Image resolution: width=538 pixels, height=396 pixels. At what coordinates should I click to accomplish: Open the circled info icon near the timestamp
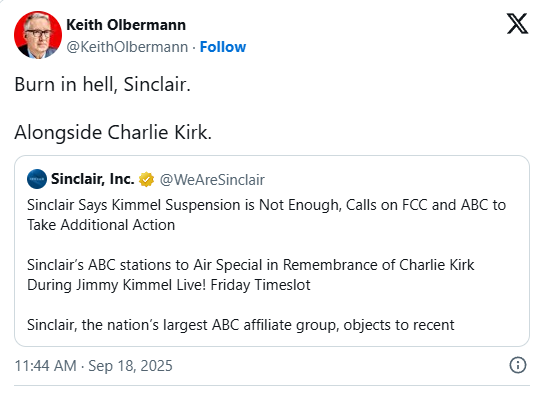coord(517,365)
